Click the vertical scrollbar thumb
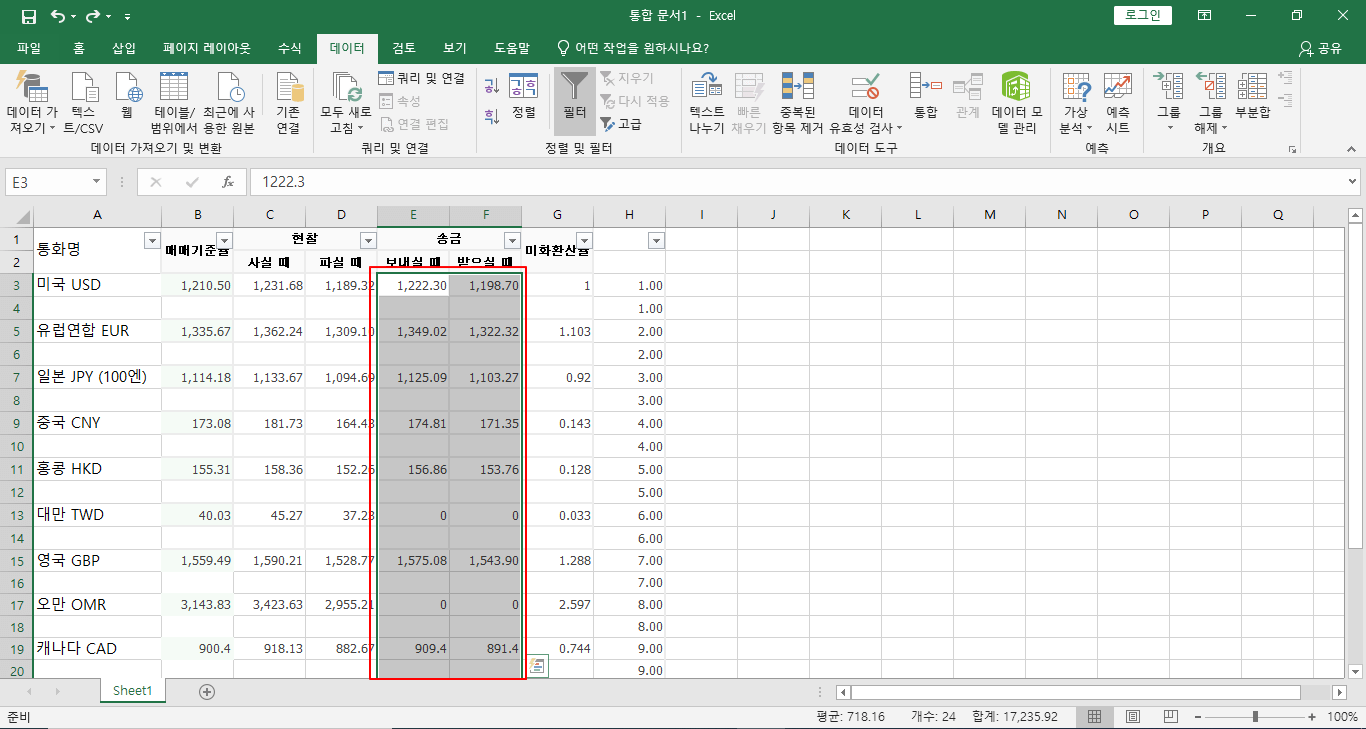1366x729 pixels. 1355,386
